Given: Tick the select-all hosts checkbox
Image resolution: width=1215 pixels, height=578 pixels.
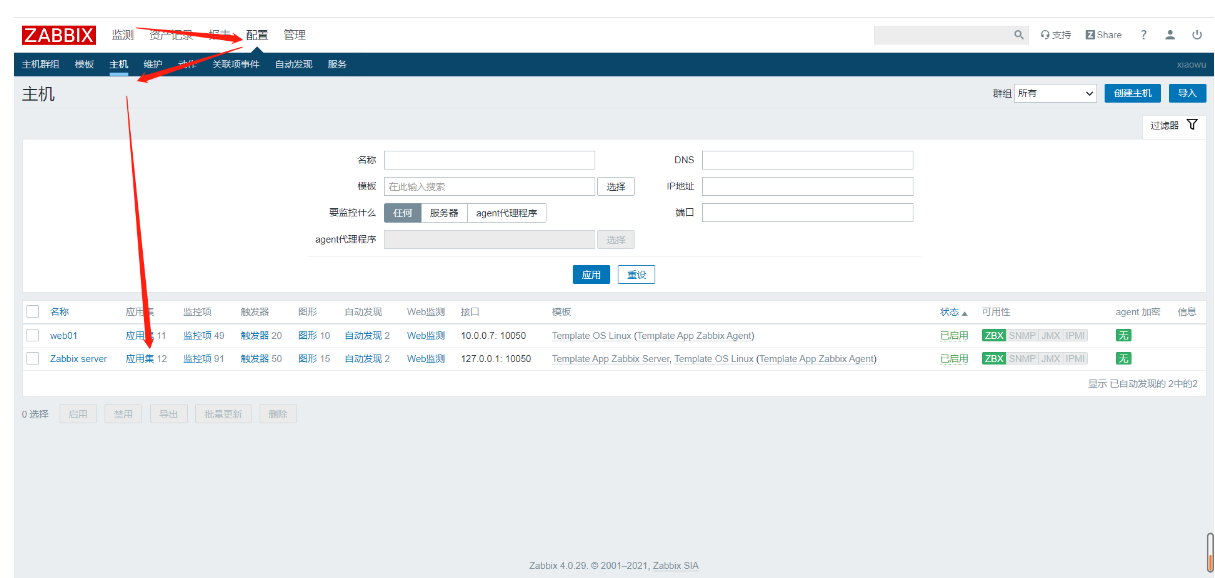Looking at the screenshot, I should click(33, 312).
